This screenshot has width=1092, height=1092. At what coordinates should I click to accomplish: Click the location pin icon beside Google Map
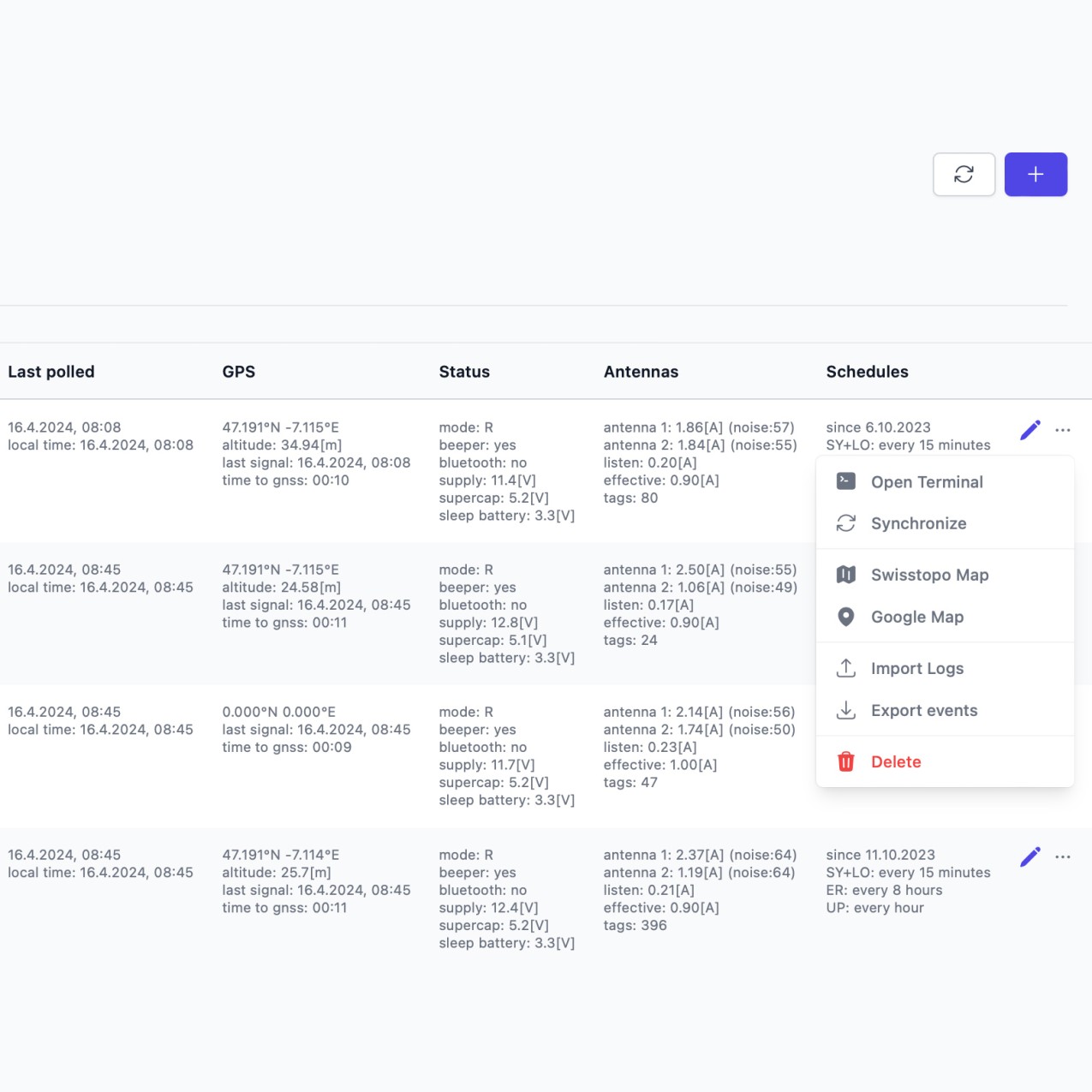click(846, 617)
